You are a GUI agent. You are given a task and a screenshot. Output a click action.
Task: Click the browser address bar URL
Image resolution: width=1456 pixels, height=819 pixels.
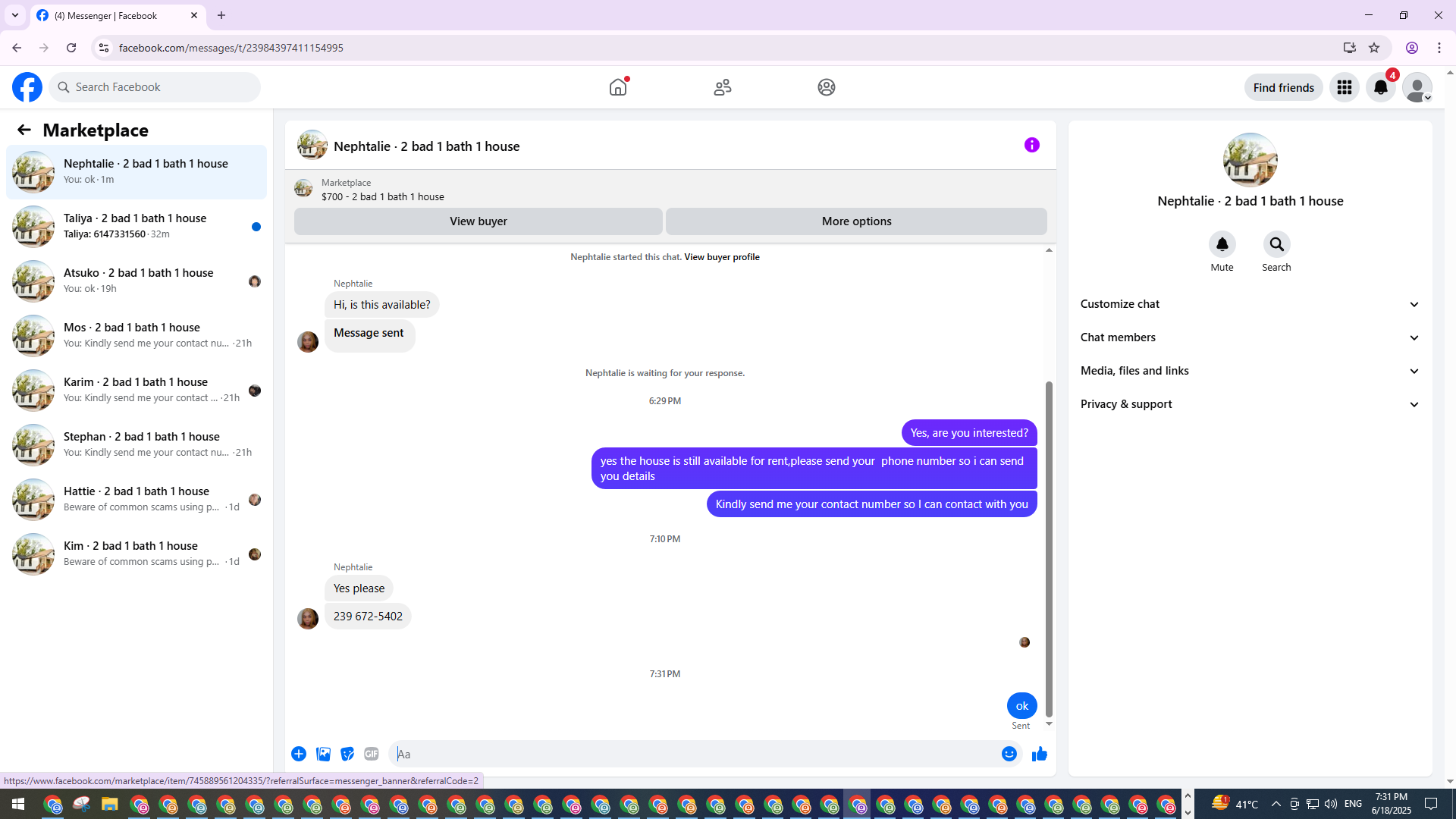pyautogui.click(x=231, y=48)
